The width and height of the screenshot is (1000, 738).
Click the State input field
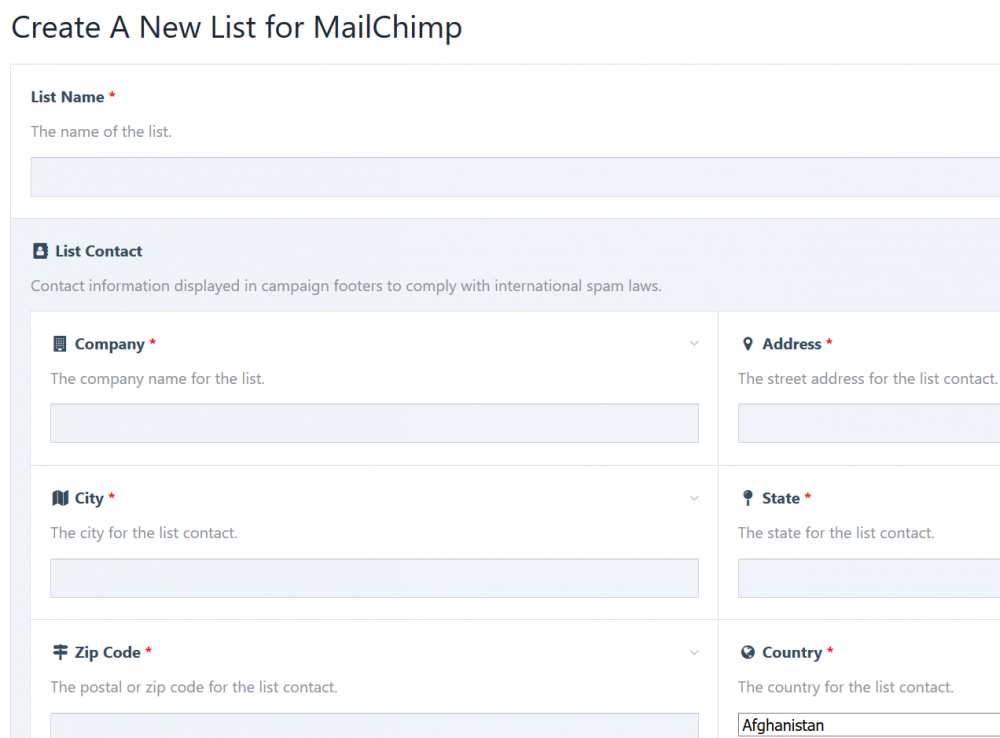[x=868, y=578]
